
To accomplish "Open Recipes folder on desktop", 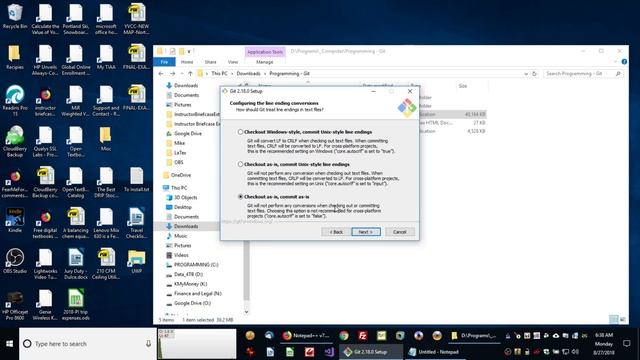I will click(x=15, y=57).
